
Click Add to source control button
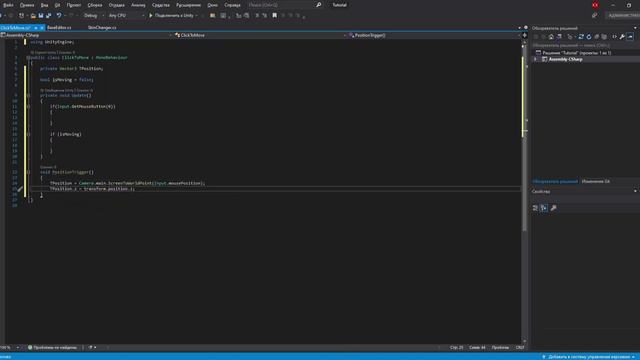[589, 357]
